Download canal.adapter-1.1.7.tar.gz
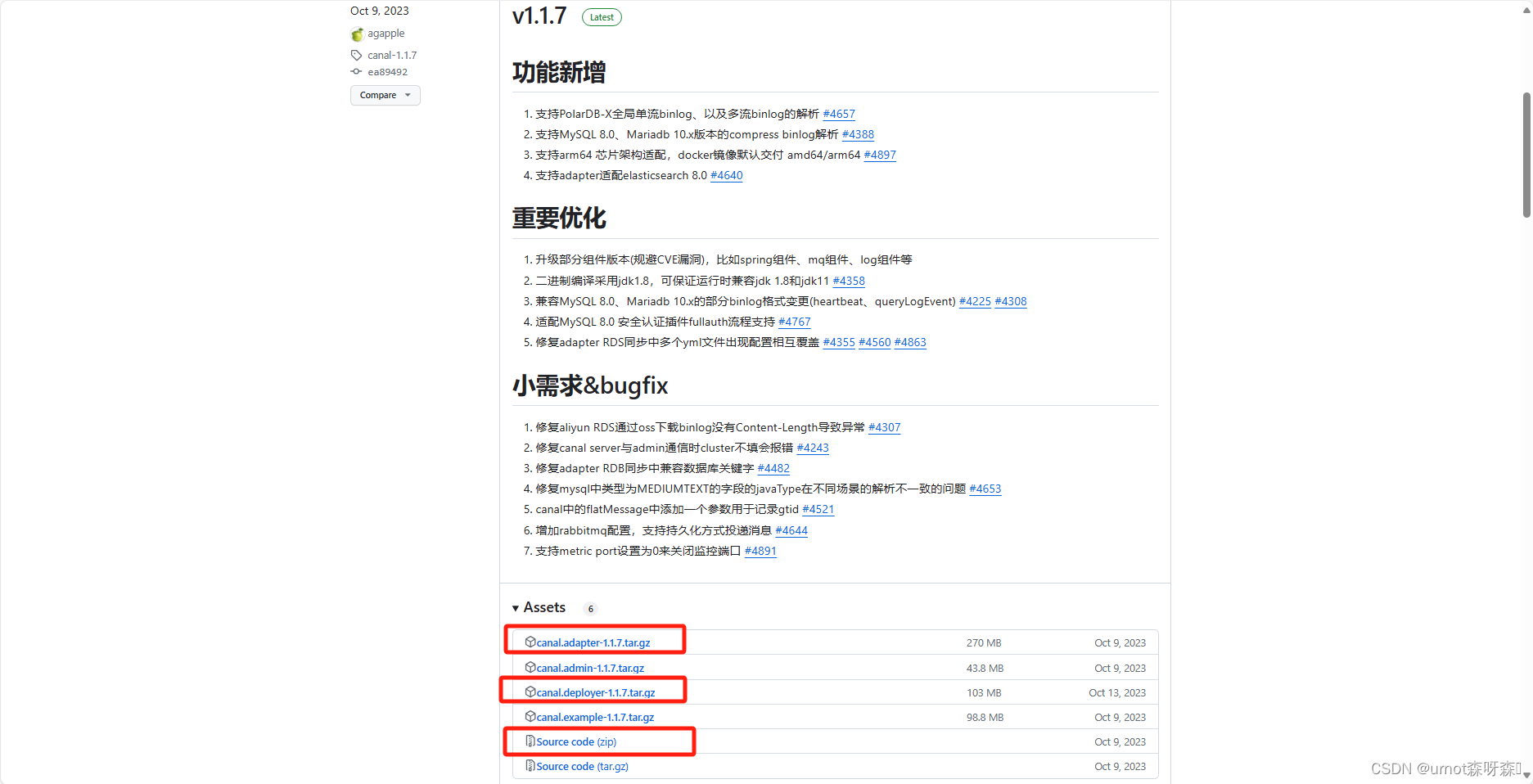This screenshot has height=784, width=1533. pyautogui.click(x=593, y=642)
